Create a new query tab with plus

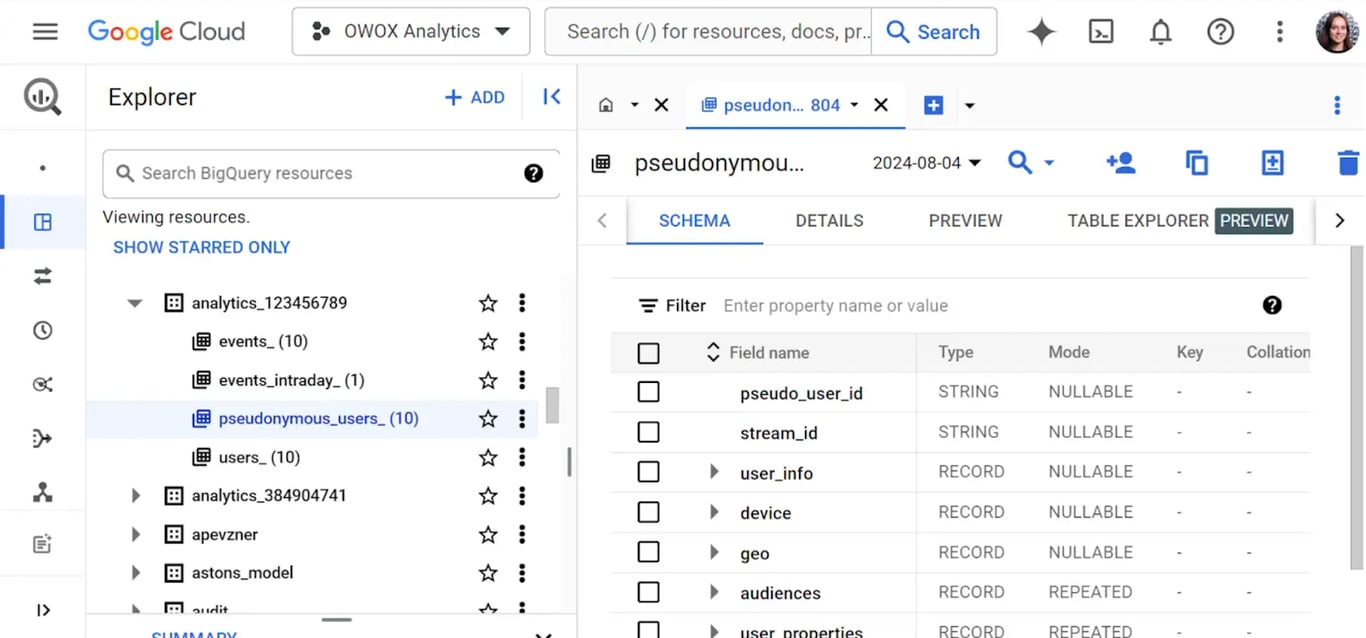tap(933, 105)
